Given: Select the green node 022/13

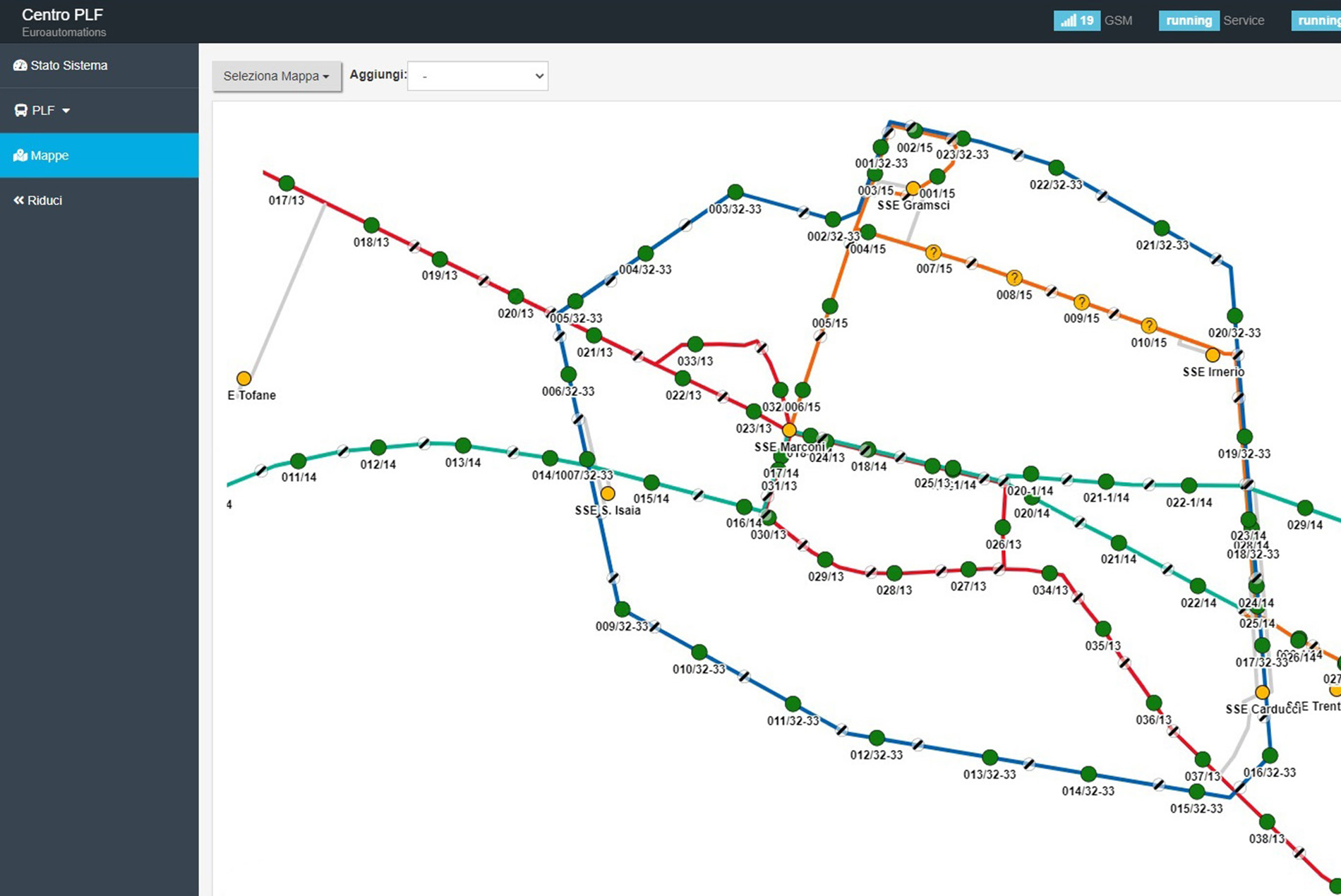Looking at the screenshot, I should (682, 379).
